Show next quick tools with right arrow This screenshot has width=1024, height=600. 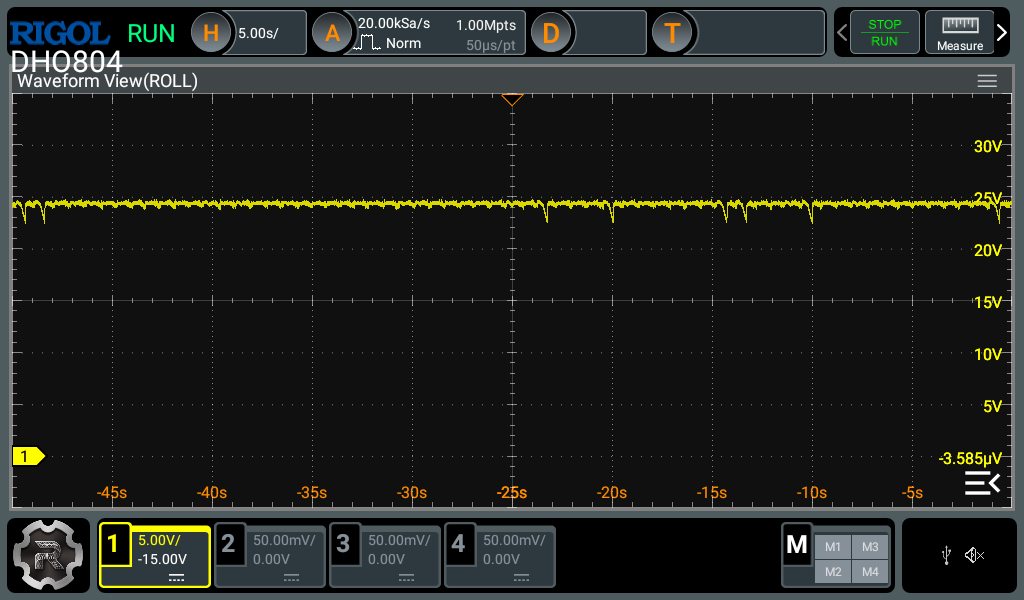1002,33
